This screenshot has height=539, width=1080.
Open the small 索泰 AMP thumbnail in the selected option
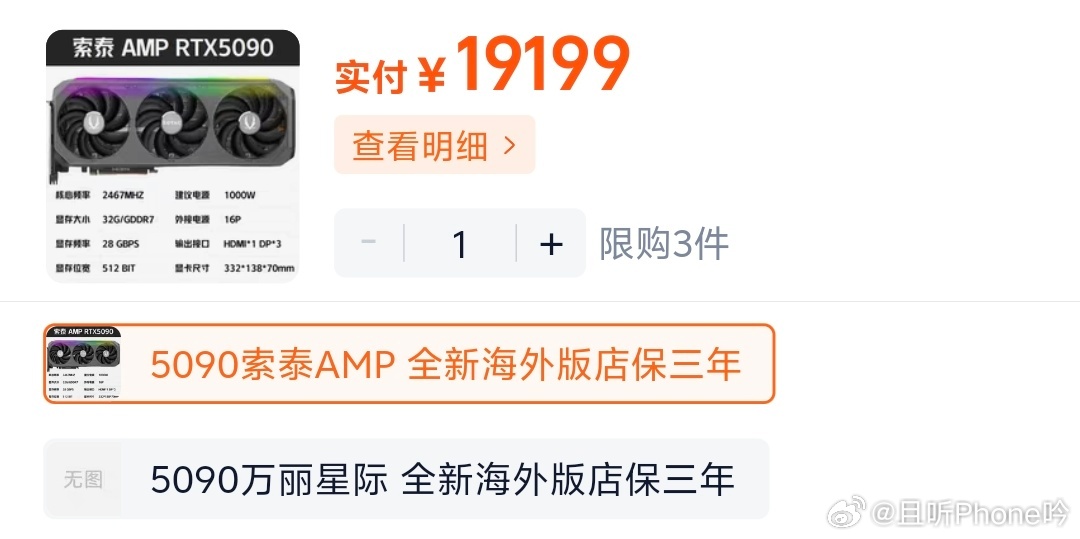coord(83,363)
